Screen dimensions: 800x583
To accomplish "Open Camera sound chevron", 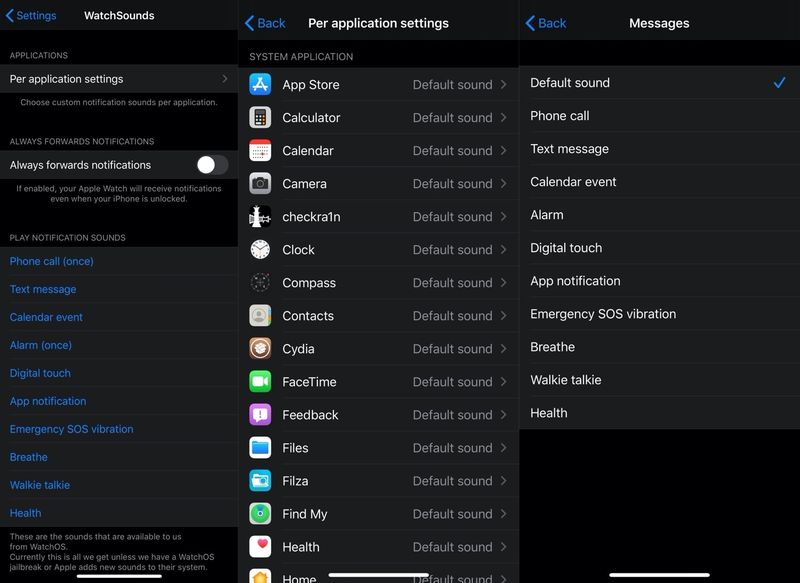I will 504,184.
